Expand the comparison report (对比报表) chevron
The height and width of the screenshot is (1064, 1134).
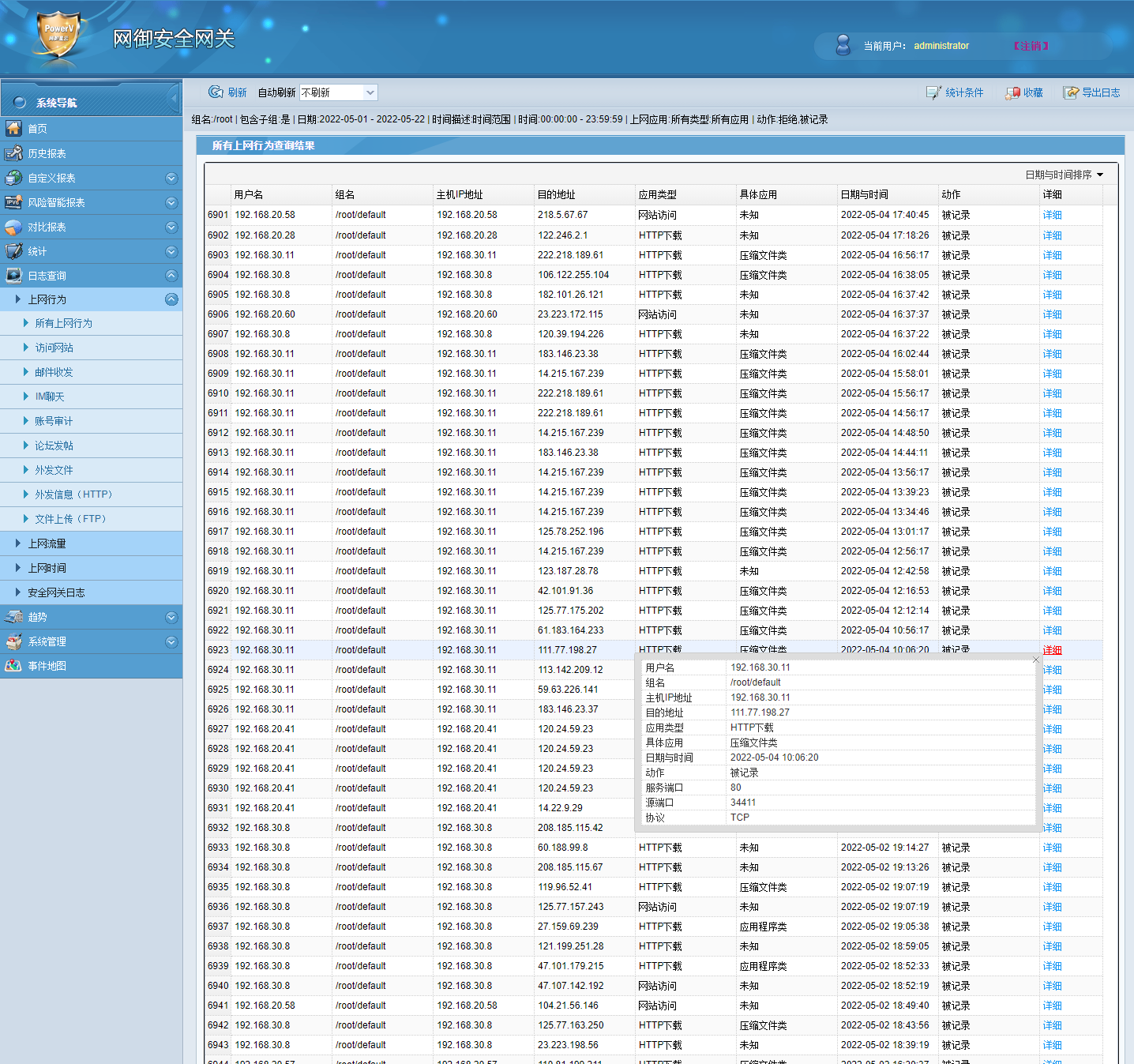[x=171, y=227]
